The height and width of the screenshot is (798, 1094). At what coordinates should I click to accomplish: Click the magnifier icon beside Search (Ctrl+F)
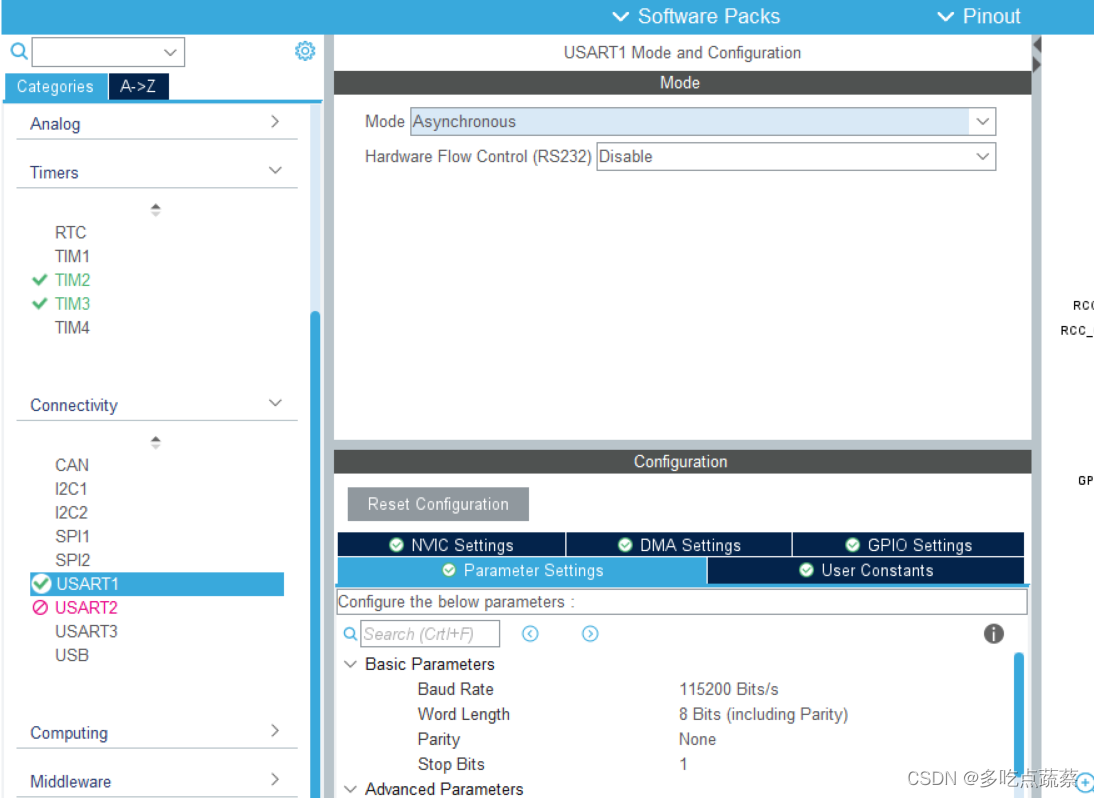click(350, 634)
